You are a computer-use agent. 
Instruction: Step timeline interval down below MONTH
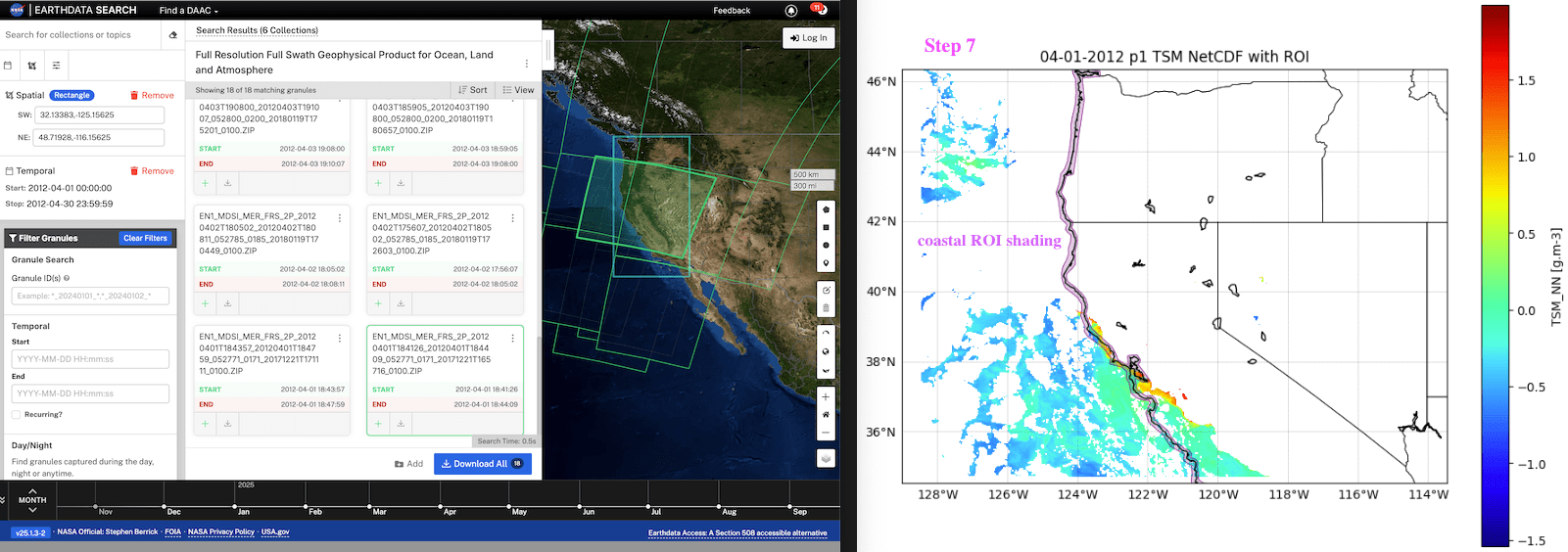32,510
